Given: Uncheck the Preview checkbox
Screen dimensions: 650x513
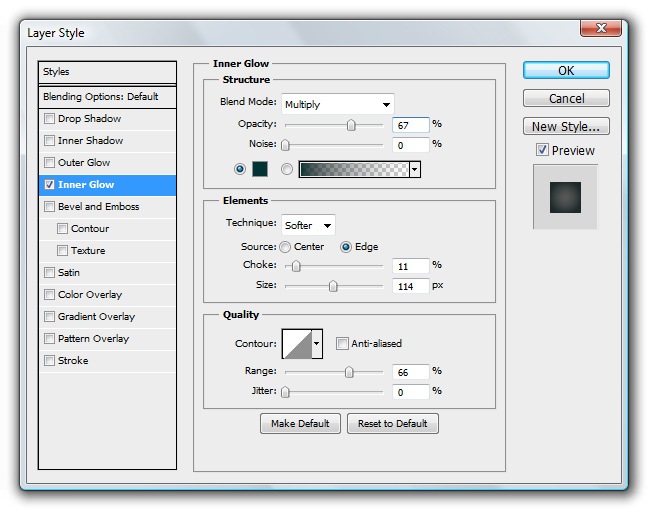Looking at the screenshot, I should [542, 150].
